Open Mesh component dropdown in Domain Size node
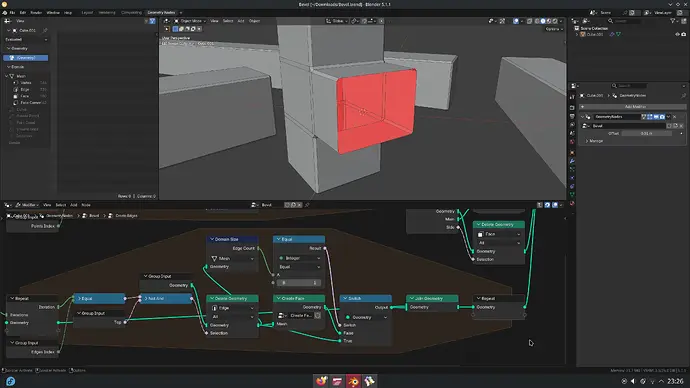 [x=232, y=259]
